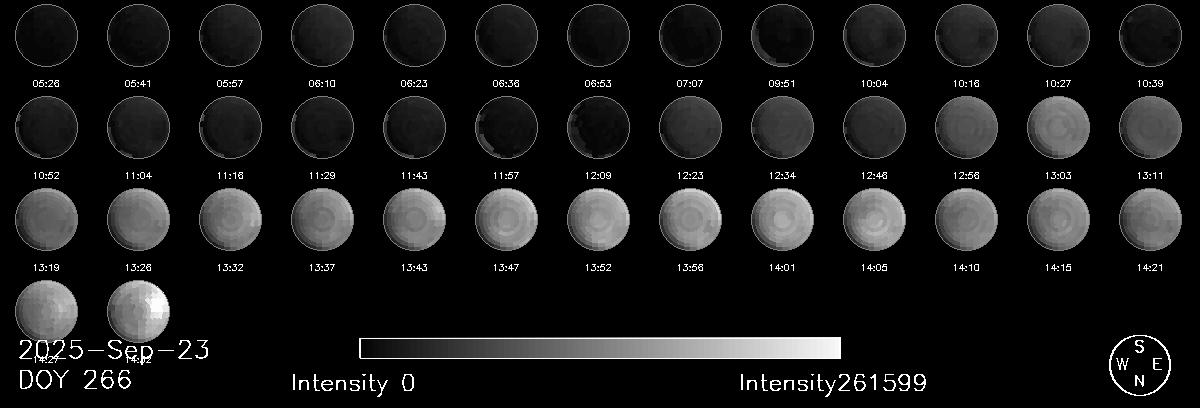Open the 12:09 disk thumbnail
Image resolution: width=1200 pixels, height=408 pixels.
[599, 128]
